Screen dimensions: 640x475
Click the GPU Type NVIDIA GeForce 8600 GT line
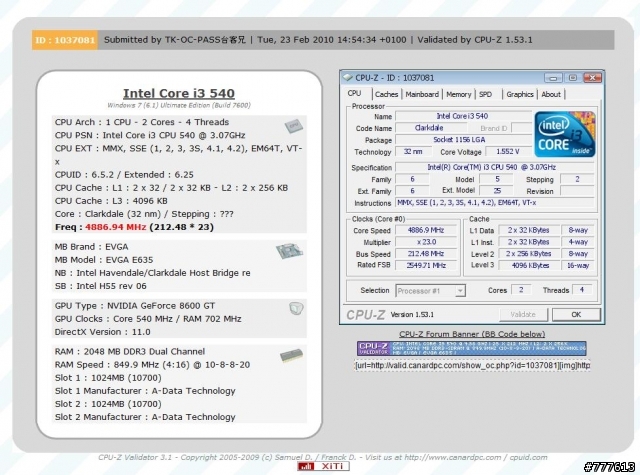(x=135, y=306)
